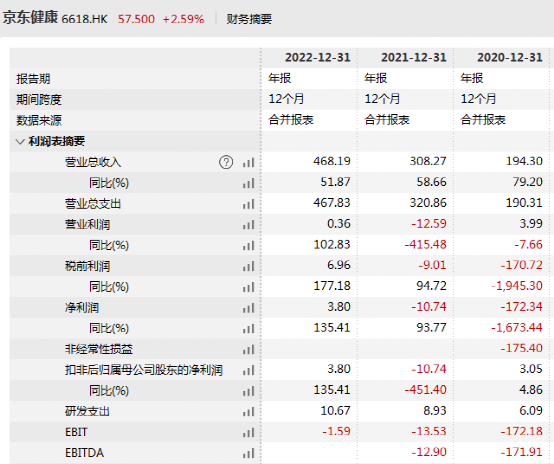Click the 税前利润 row label
Viewport: 554px width, 464px height.
[x=87, y=266]
